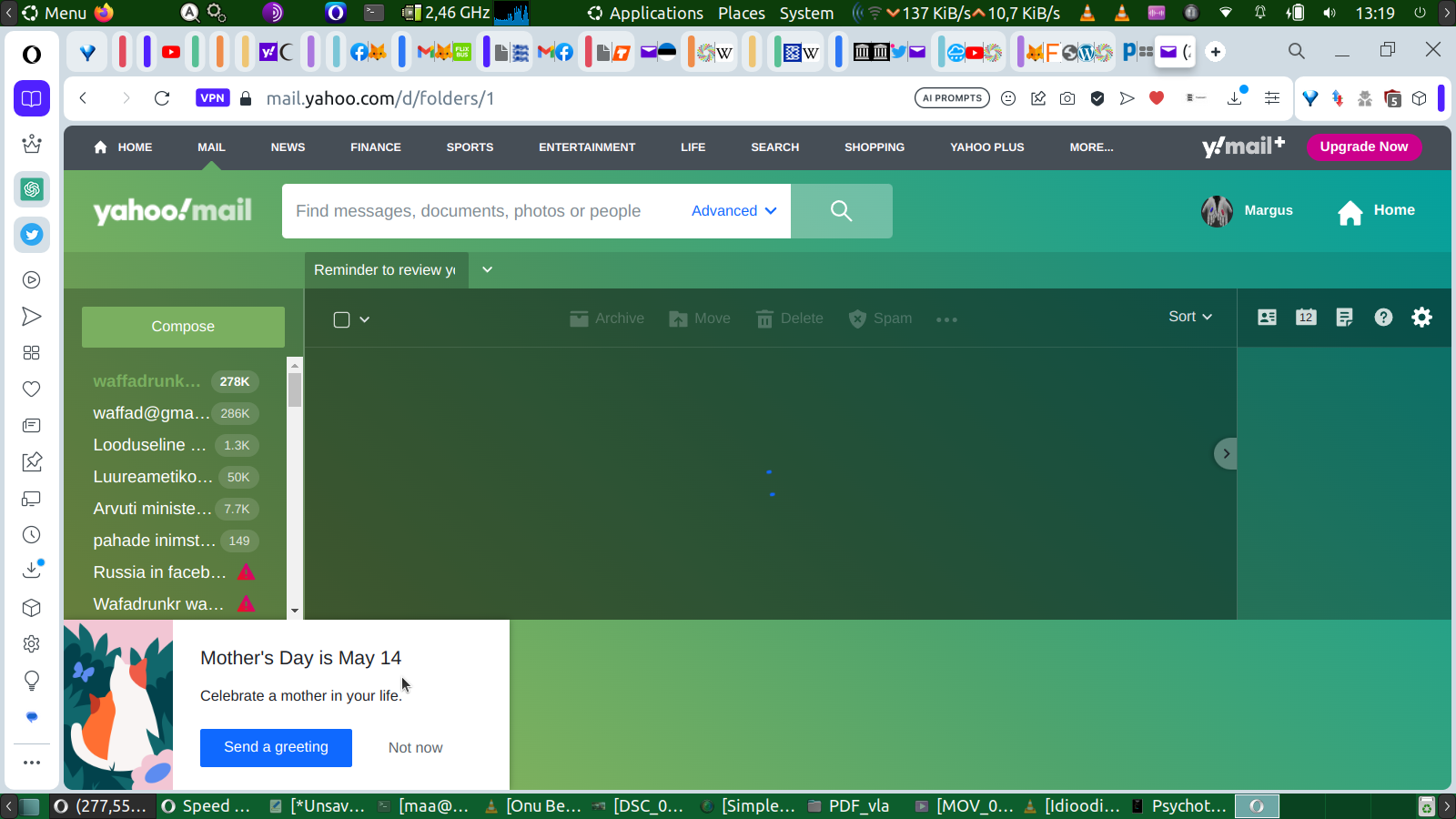Open the MORE... navigation menu
The width and height of the screenshot is (1456, 819).
1091,147
